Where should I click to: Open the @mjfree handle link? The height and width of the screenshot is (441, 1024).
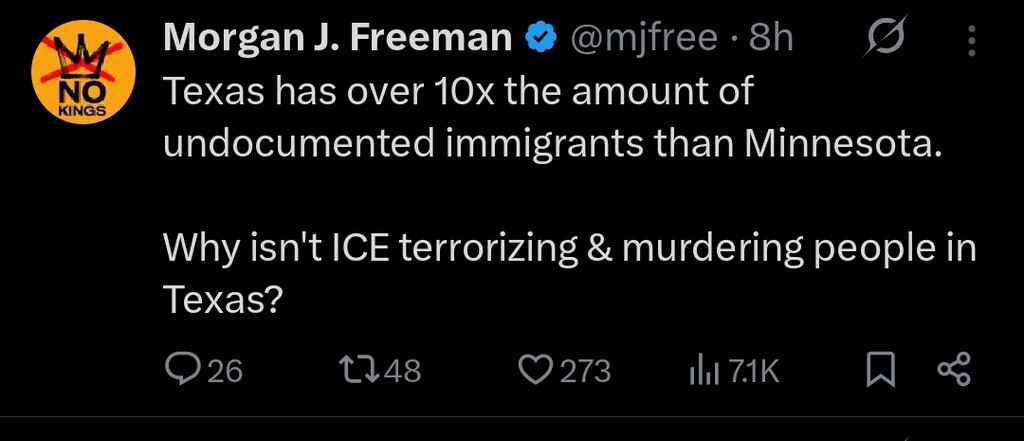pos(644,38)
